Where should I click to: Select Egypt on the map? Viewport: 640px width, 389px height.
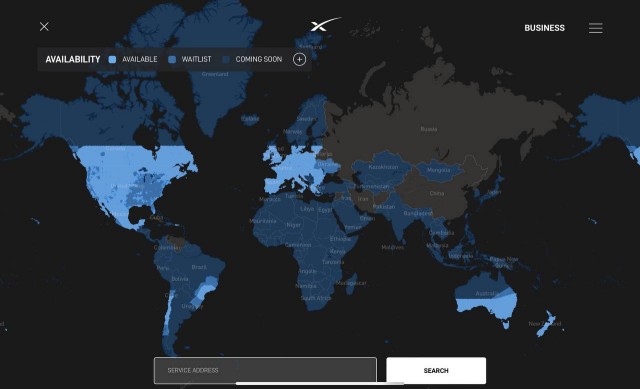tap(325, 210)
